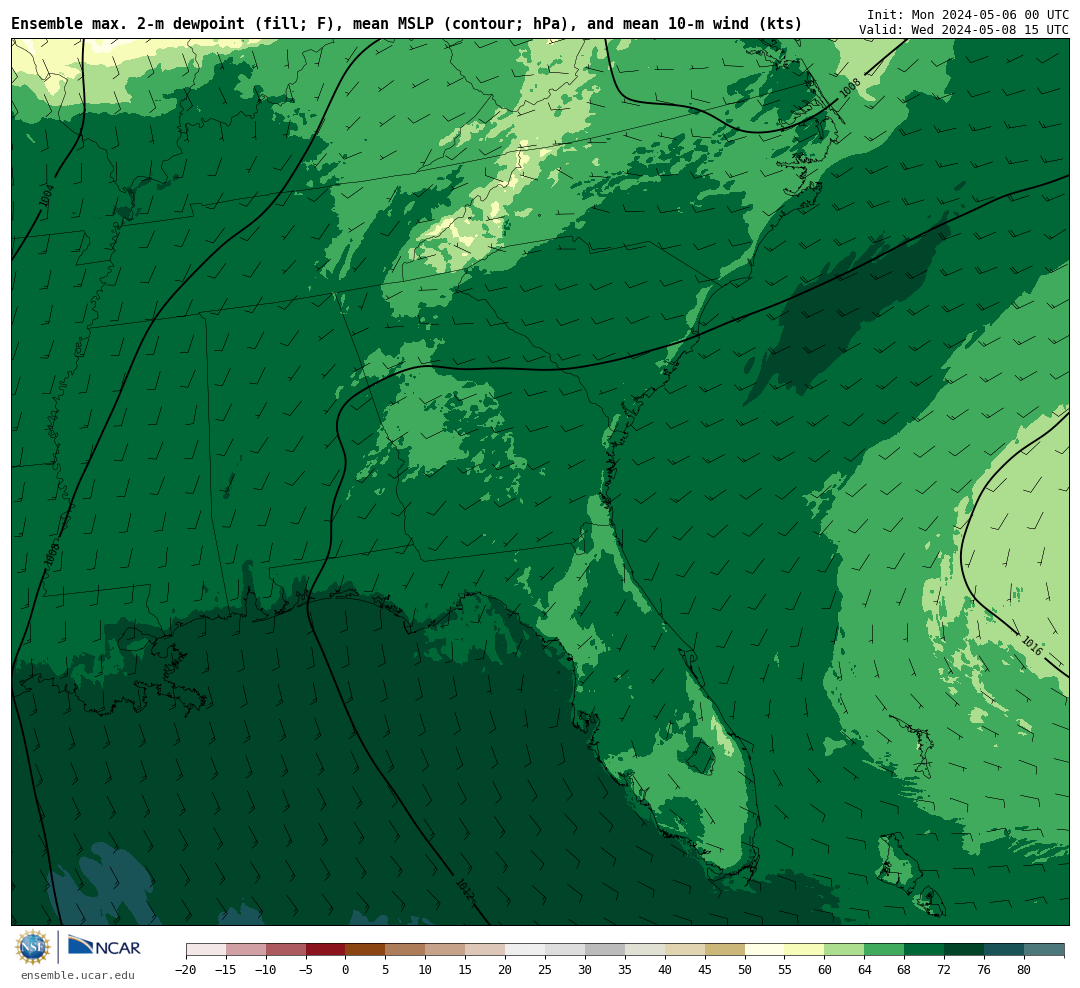Click the 5 colorbar tick label
The image size is (1080, 988).
[386, 970]
